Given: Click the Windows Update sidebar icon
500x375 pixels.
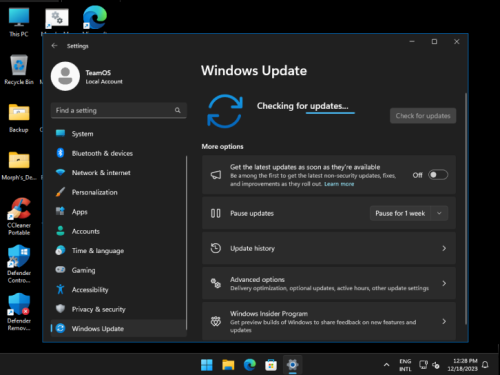Looking at the screenshot, I should pos(60,328).
